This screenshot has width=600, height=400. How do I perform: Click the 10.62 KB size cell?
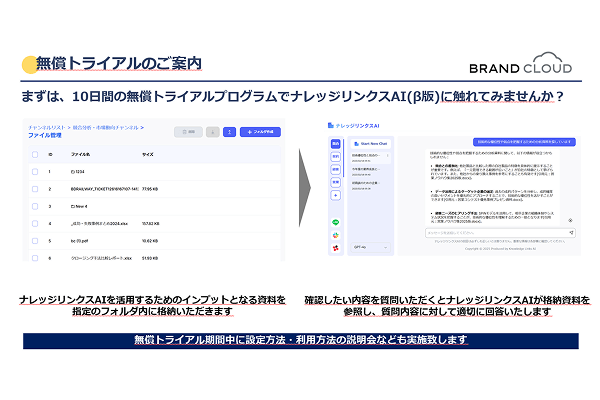point(150,241)
